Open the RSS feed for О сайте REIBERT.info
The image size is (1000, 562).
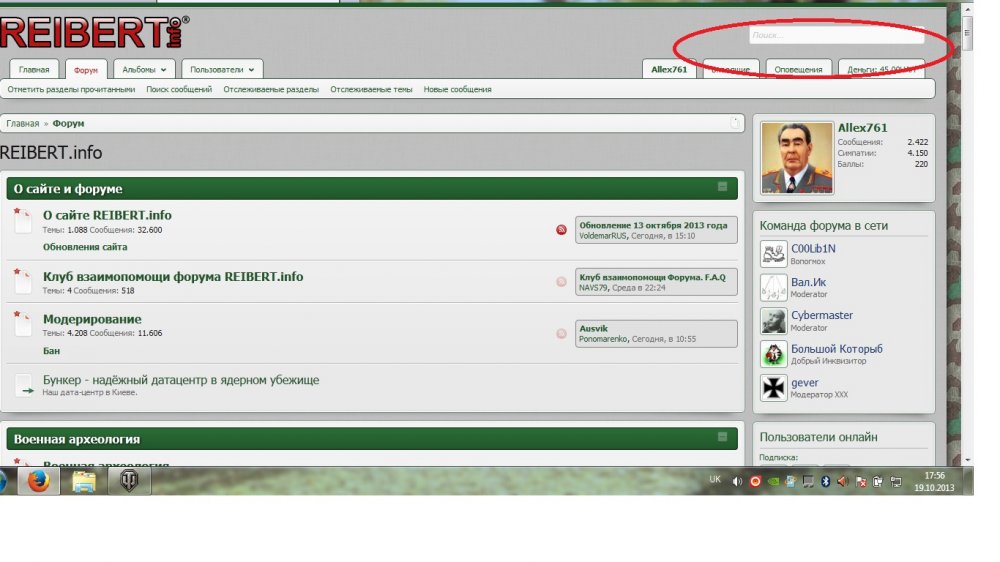click(561, 230)
